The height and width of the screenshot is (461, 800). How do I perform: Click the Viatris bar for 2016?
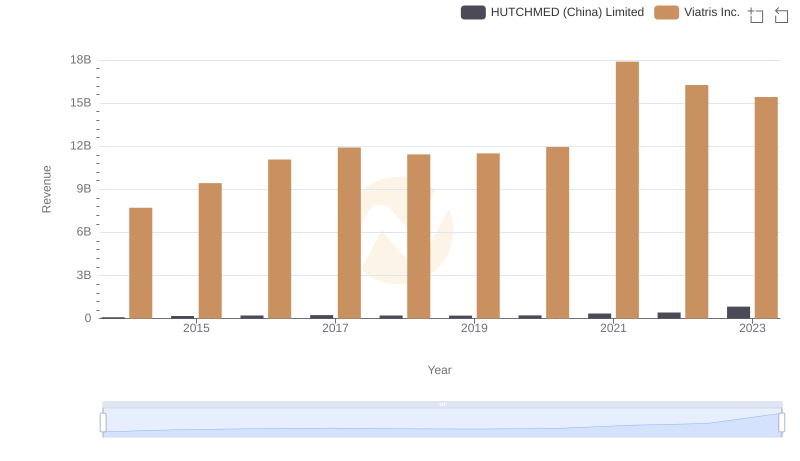(280, 239)
